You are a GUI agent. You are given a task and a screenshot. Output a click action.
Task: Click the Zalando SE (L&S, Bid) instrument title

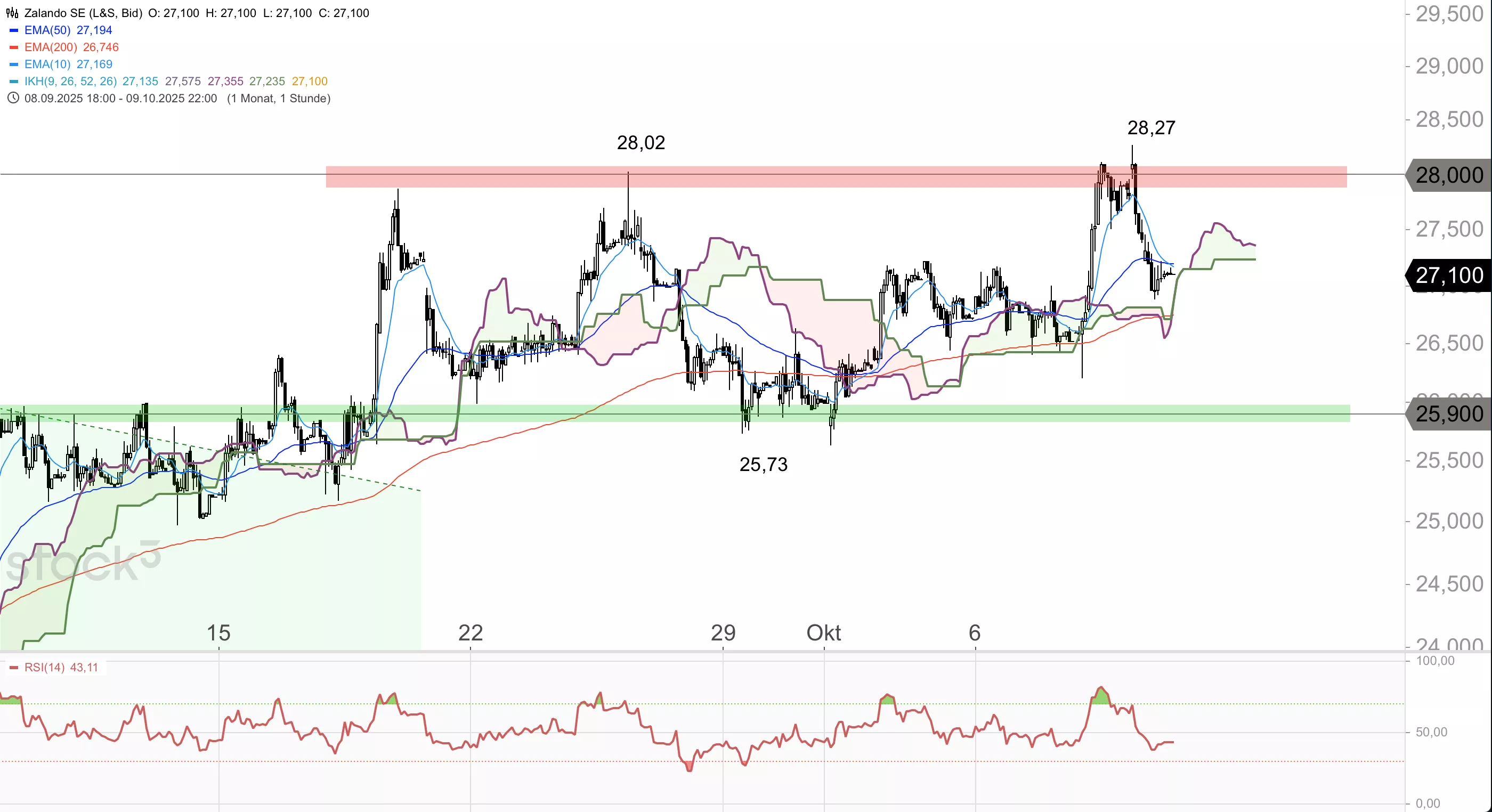coord(84,13)
